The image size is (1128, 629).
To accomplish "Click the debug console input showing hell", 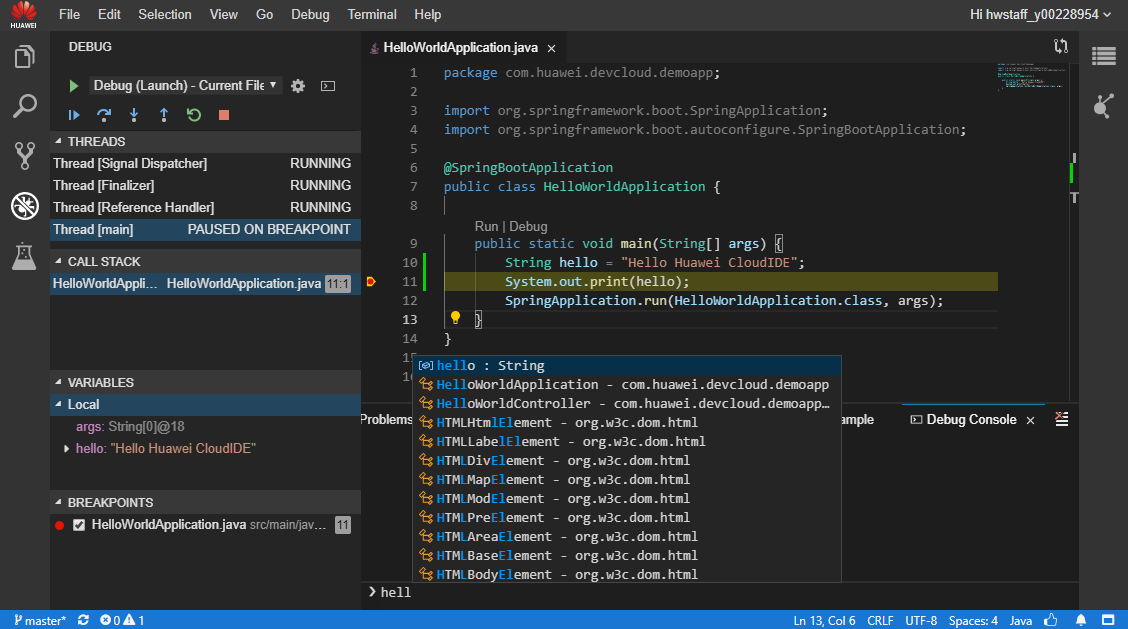I will 719,592.
